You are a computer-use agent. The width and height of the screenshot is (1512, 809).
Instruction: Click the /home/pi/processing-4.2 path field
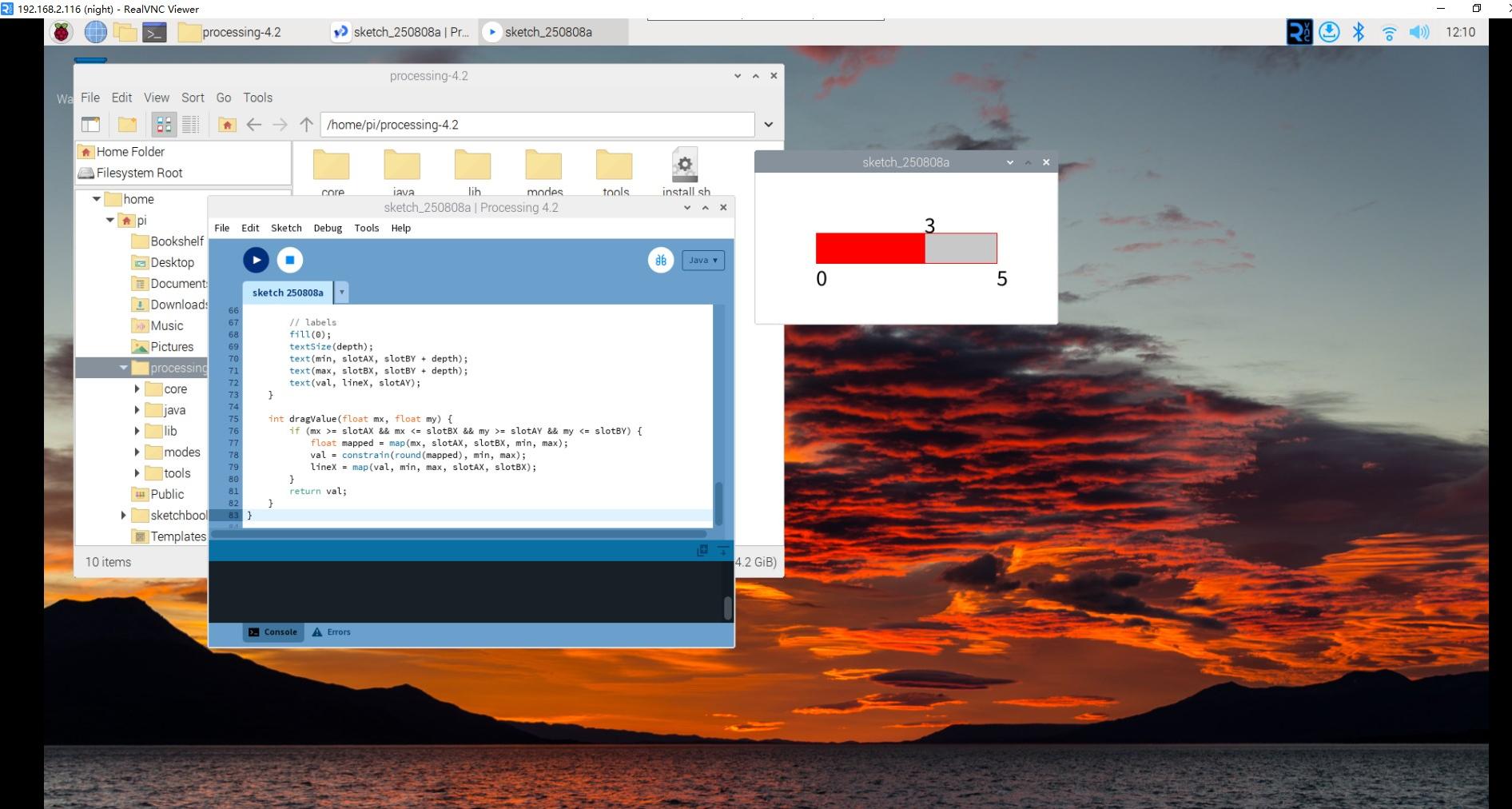click(538, 125)
